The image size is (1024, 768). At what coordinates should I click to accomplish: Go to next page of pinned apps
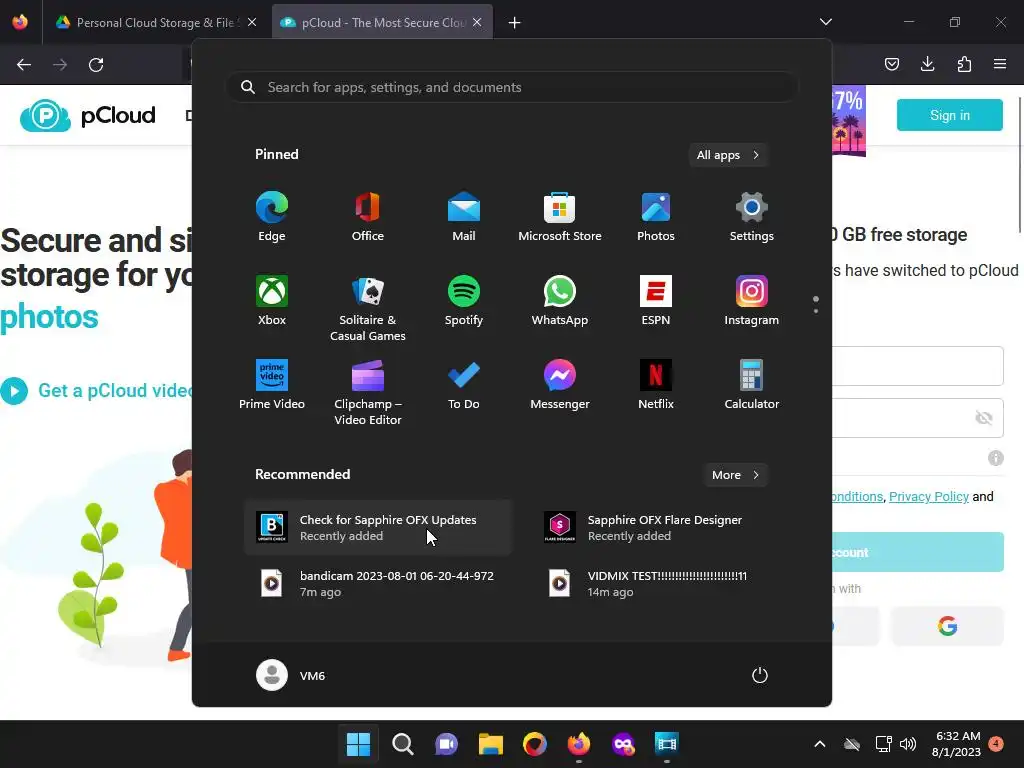point(816,311)
